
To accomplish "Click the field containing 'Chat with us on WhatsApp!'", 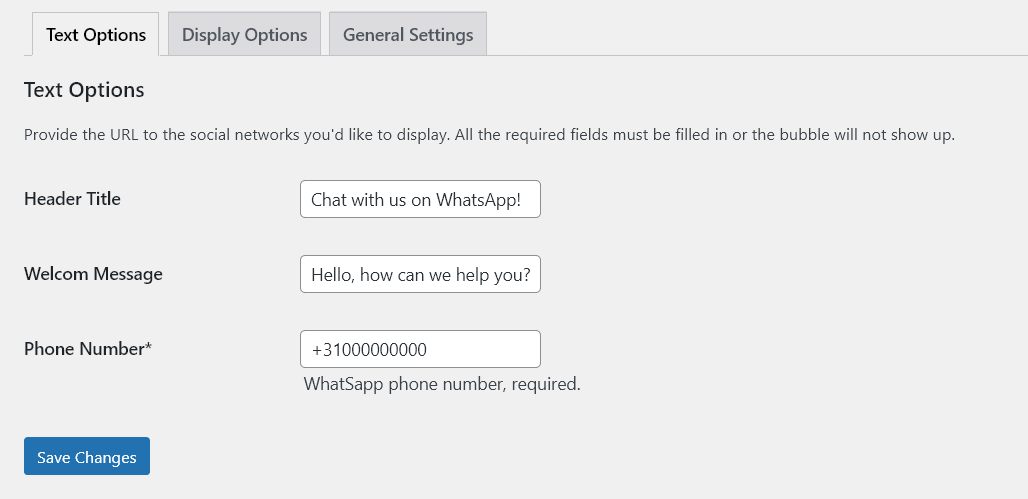I will pyautogui.click(x=420, y=199).
